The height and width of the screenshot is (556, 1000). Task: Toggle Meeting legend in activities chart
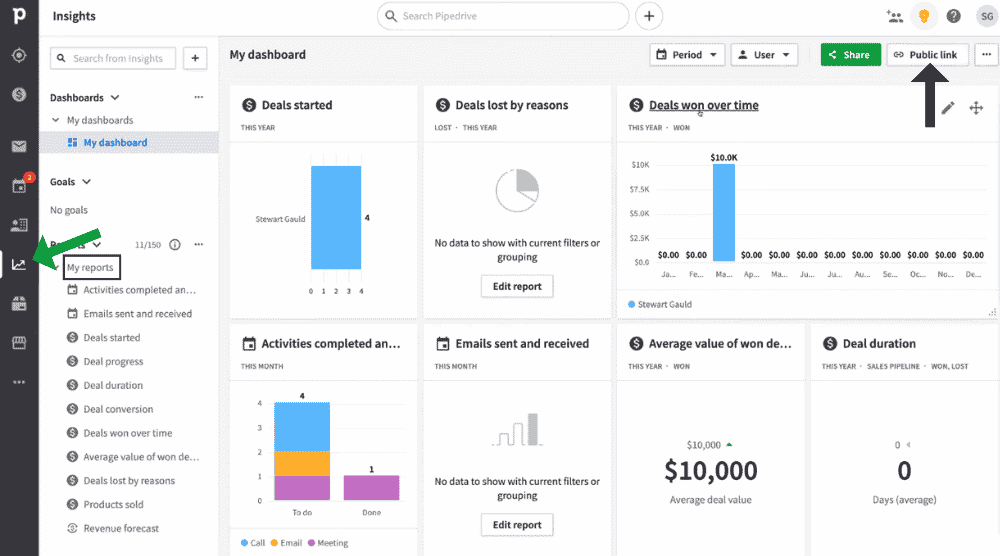coord(328,543)
